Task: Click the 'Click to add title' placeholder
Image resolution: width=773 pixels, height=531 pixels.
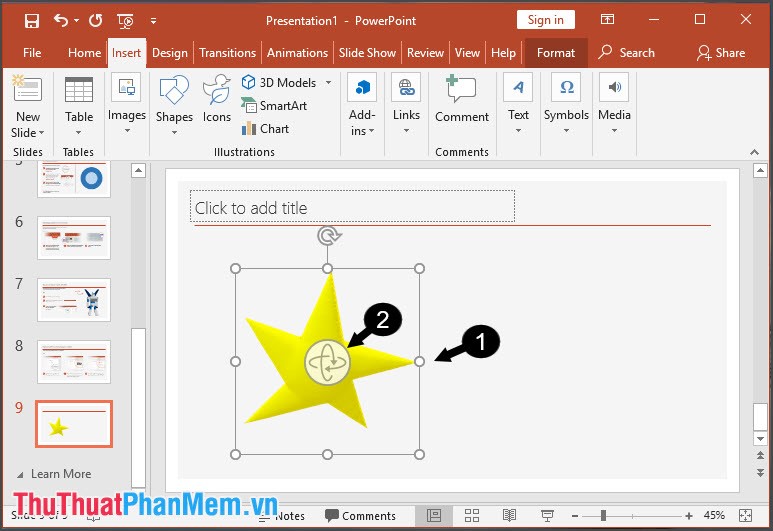Action: coord(352,206)
